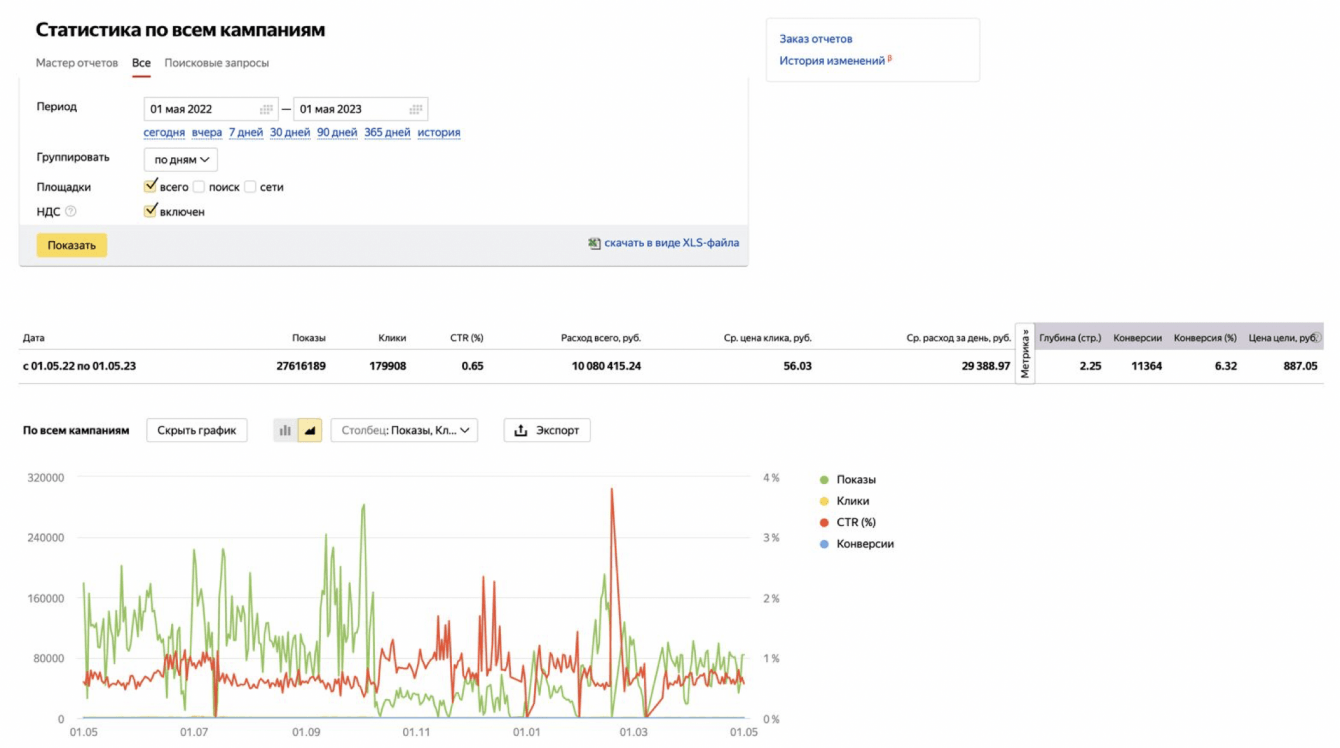The width and height of the screenshot is (1340, 748).
Task: Uncheck the 'всего' placements checkbox
Action: click(x=151, y=186)
